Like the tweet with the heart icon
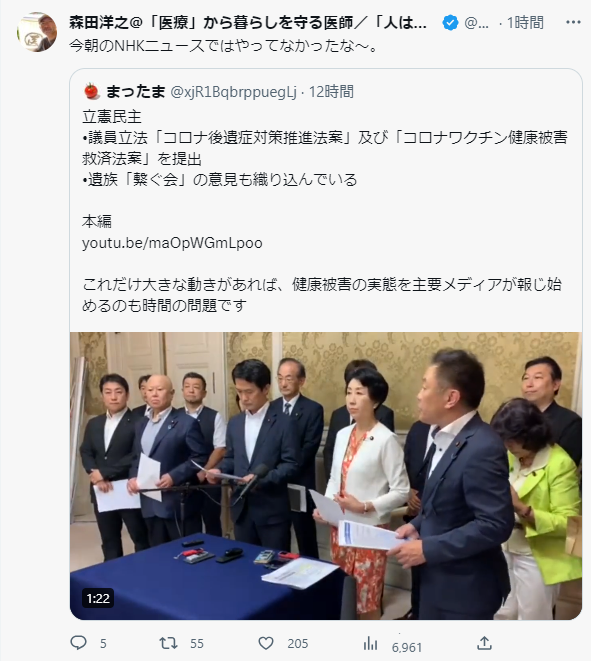Image resolution: width=591 pixels, height=661 pixels. point(266,643)
